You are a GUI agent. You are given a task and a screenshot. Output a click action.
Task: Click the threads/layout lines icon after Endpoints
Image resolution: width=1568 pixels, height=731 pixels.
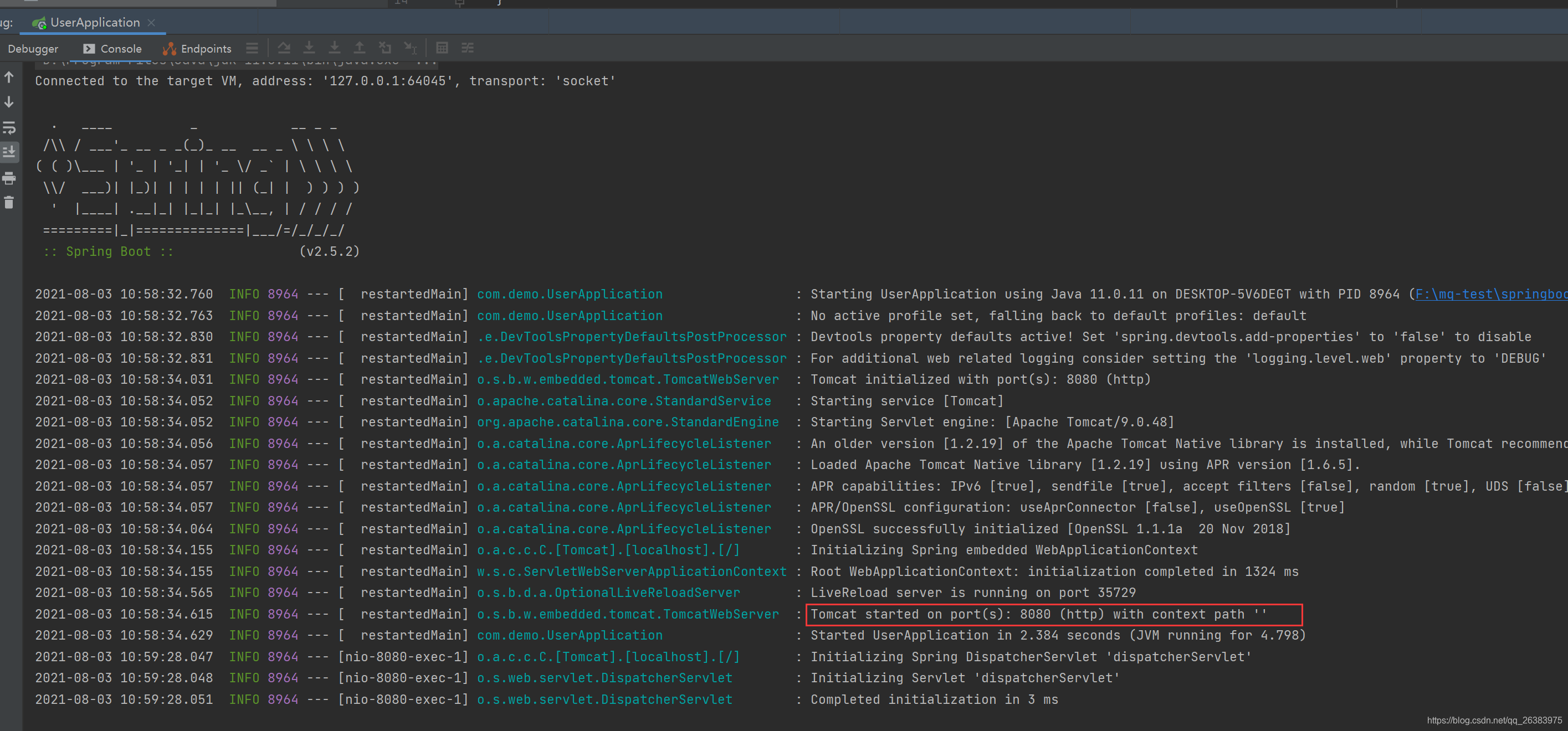point(252,48)
